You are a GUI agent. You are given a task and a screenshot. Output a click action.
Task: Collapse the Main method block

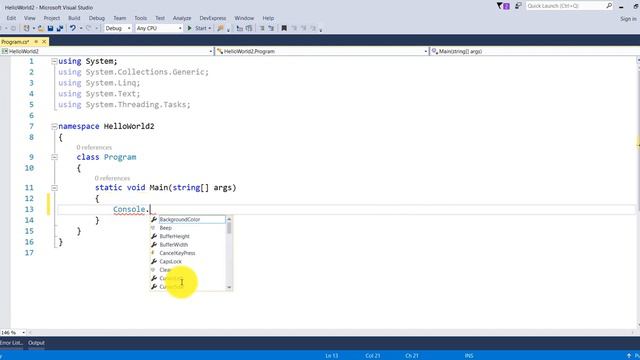coord(54,188)
